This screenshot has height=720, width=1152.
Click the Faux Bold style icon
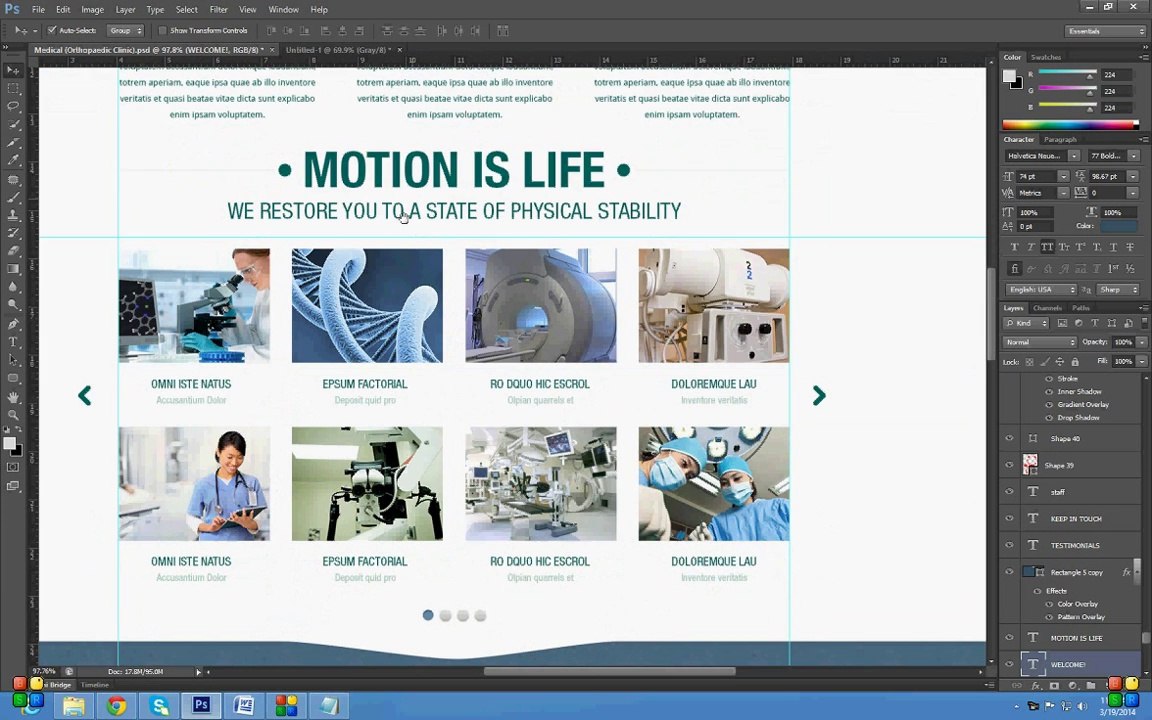1015,247
